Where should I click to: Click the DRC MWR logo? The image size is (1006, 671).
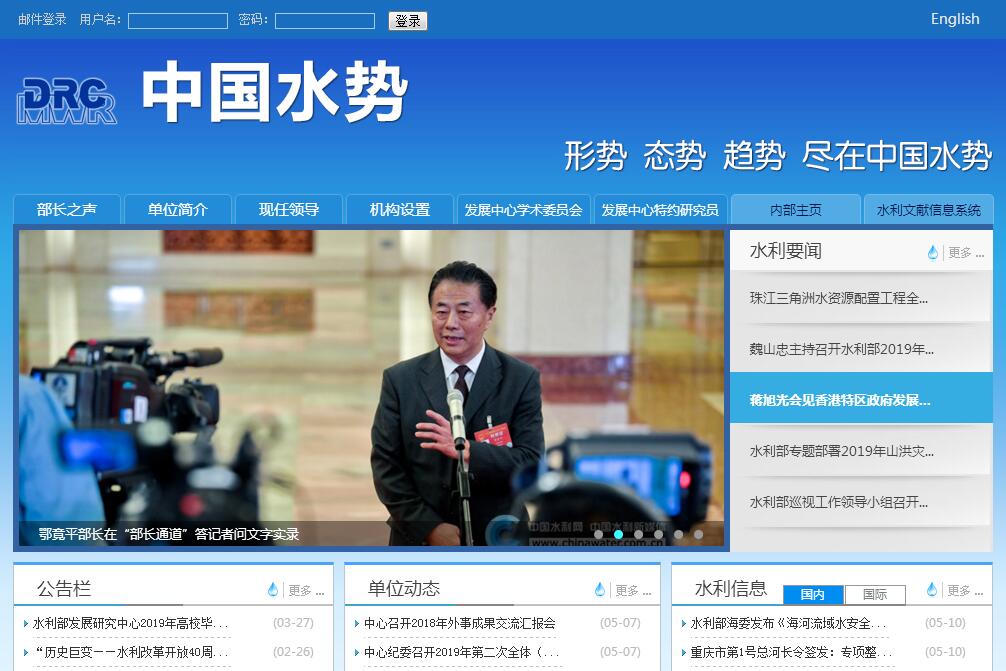[67, 100]
